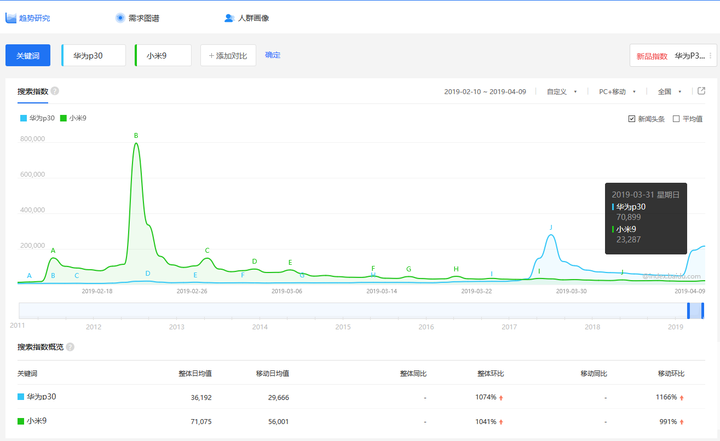The image size is (720, 441).
Task: Click green news marker B at peak
Action: [x=136, y=136]
